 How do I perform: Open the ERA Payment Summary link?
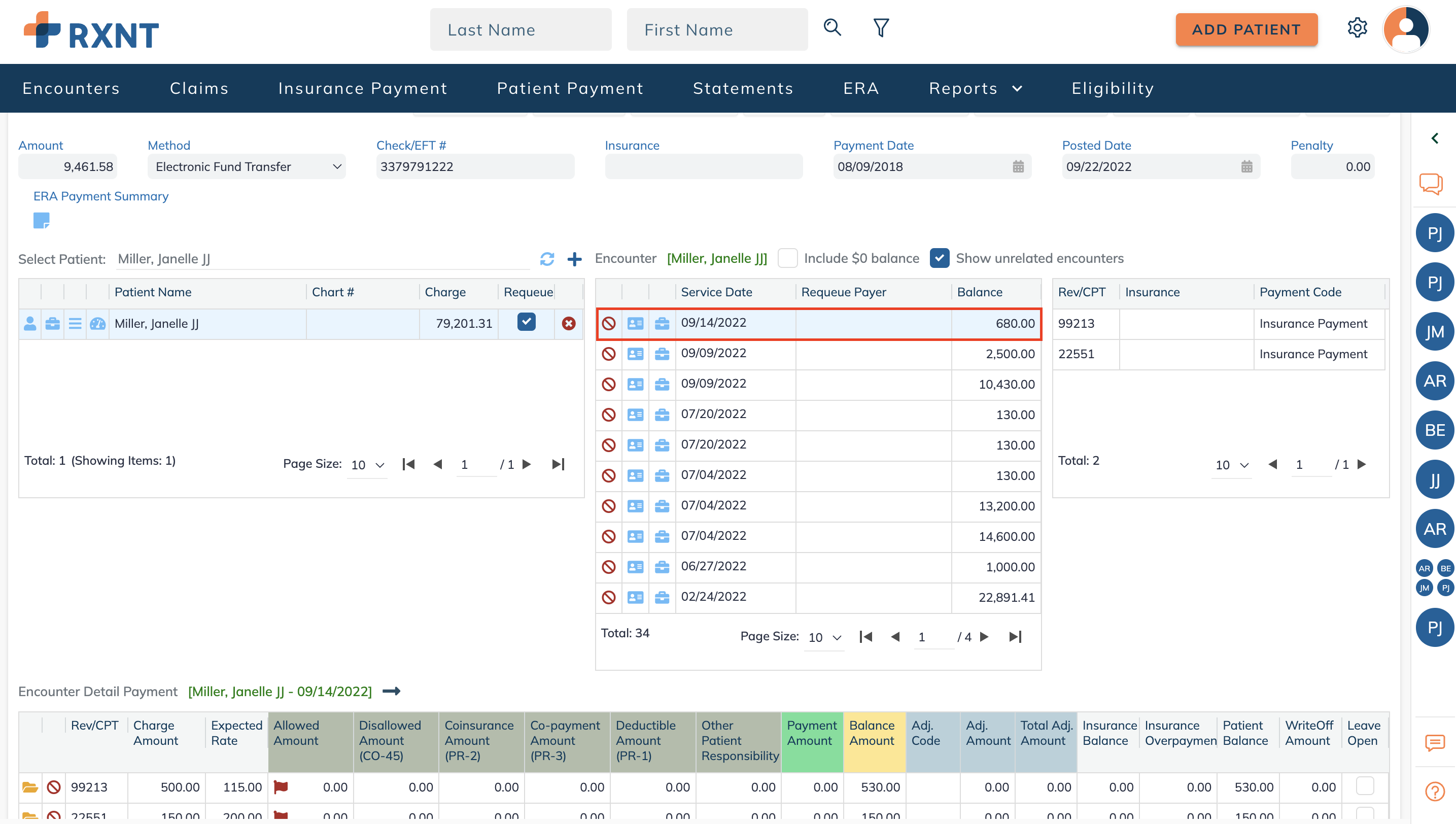pyautogui.click(x=101, y=196)
